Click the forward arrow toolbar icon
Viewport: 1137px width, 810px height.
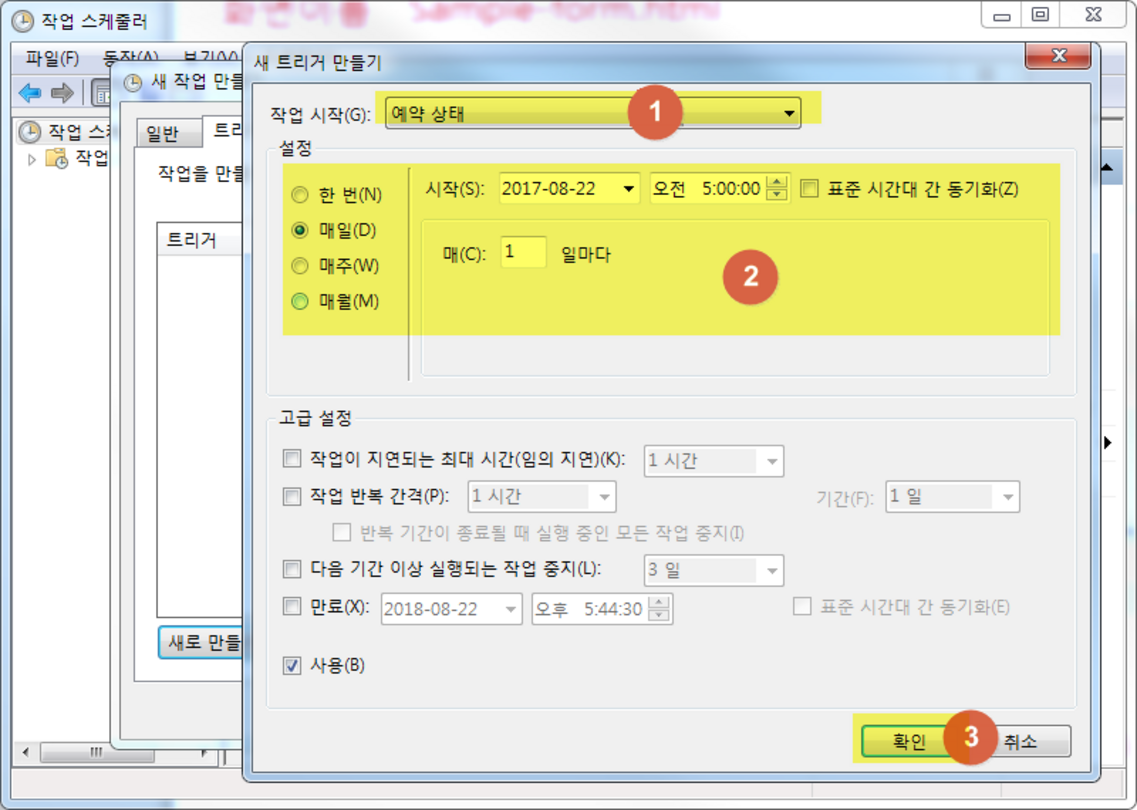click(62, 93)
